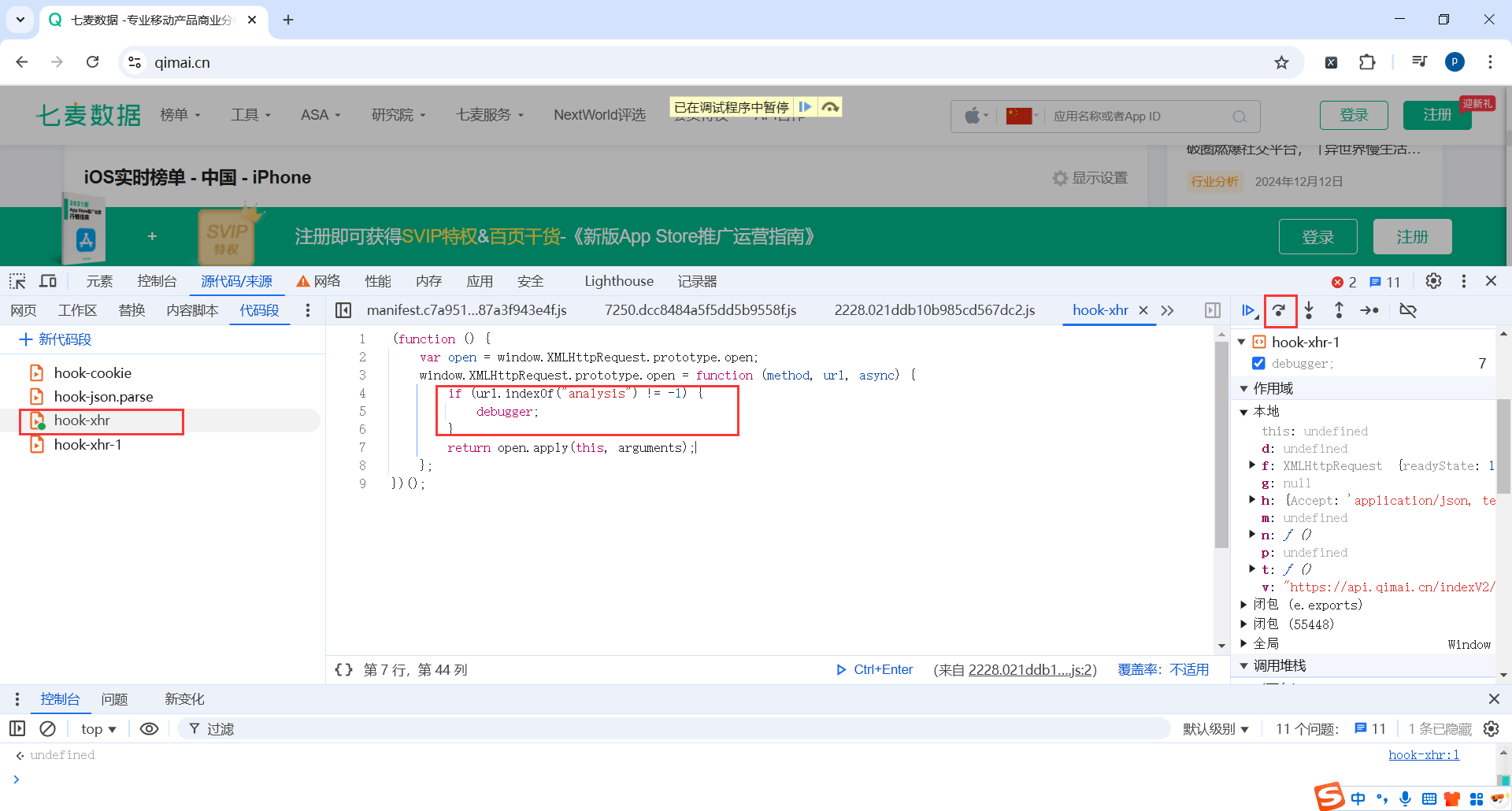
Task: Close the DevTools panel
Action: (x=1491, y=281)
